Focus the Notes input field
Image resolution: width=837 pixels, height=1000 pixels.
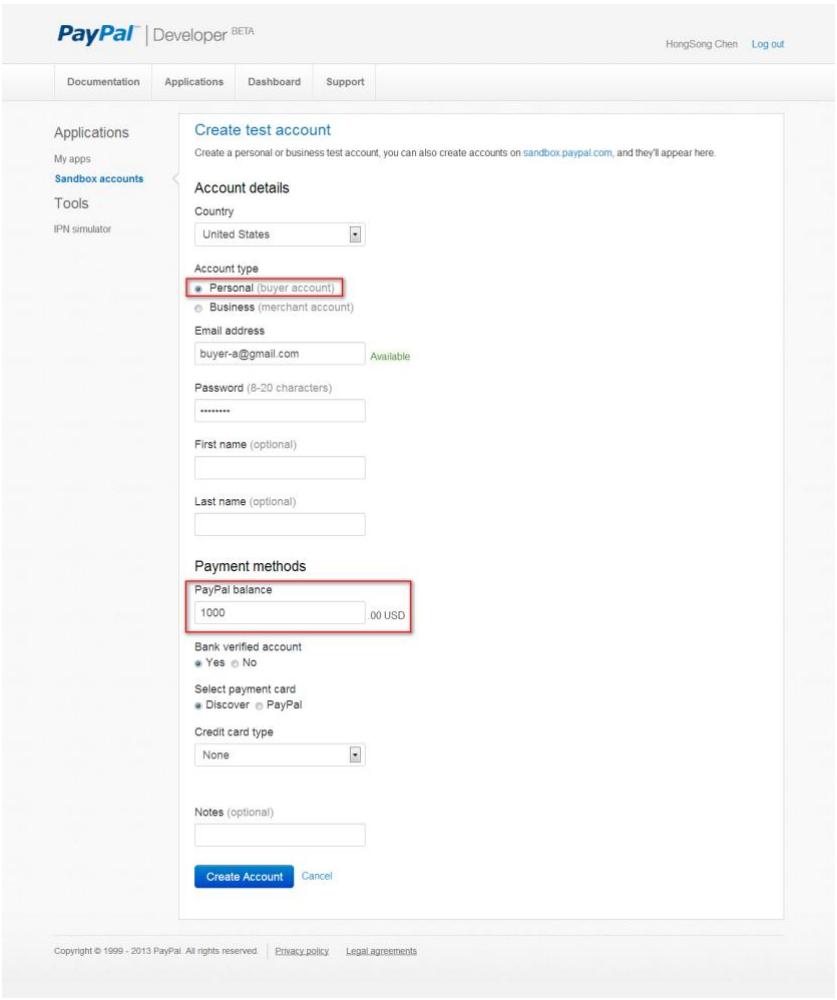pyautogui.click(x=279, y=835)
